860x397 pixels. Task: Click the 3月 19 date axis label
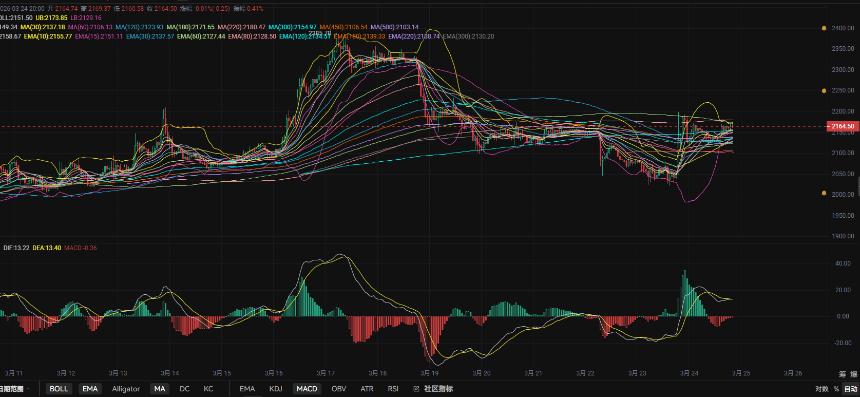(x=429, y=373)
